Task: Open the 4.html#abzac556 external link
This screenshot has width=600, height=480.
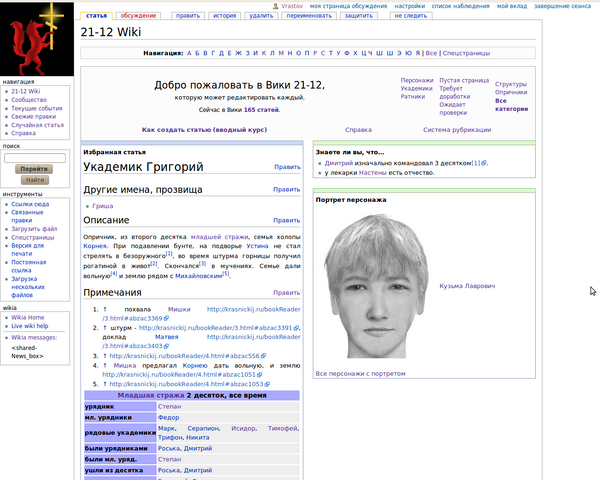Action: (188, 356)
